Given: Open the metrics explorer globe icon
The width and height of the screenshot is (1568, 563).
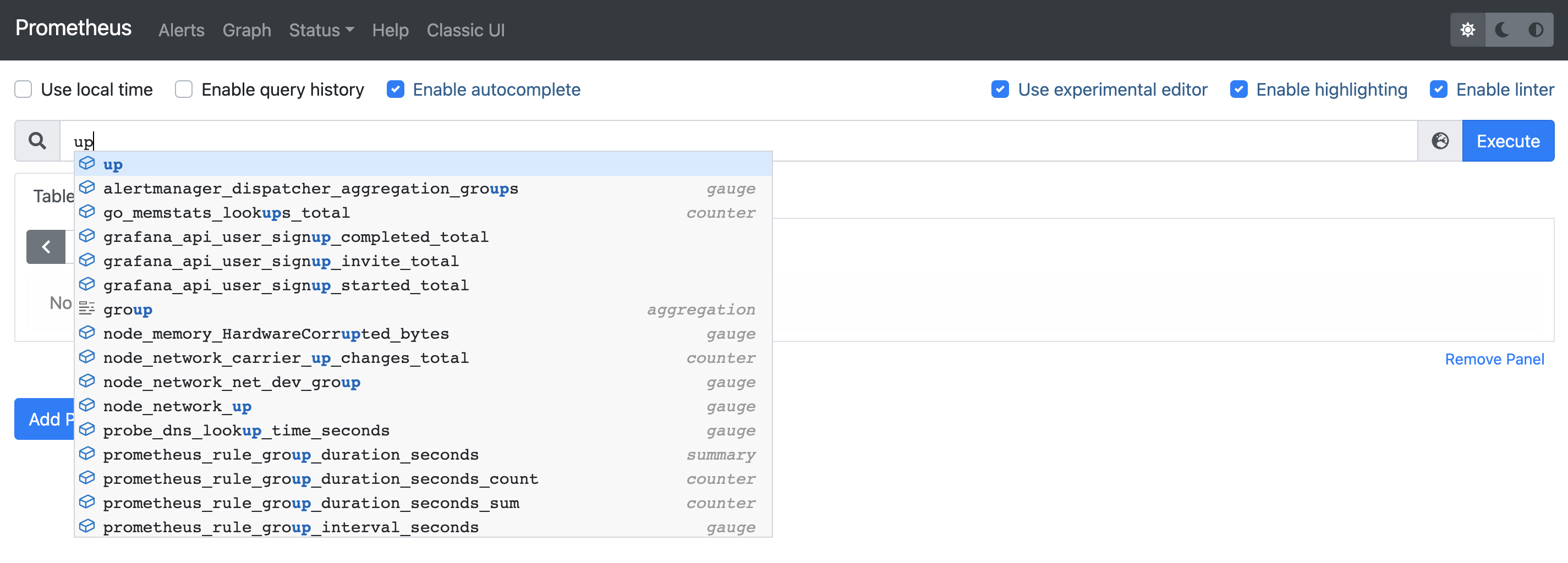Looking at the screenshot, I should click(1440, 141).
